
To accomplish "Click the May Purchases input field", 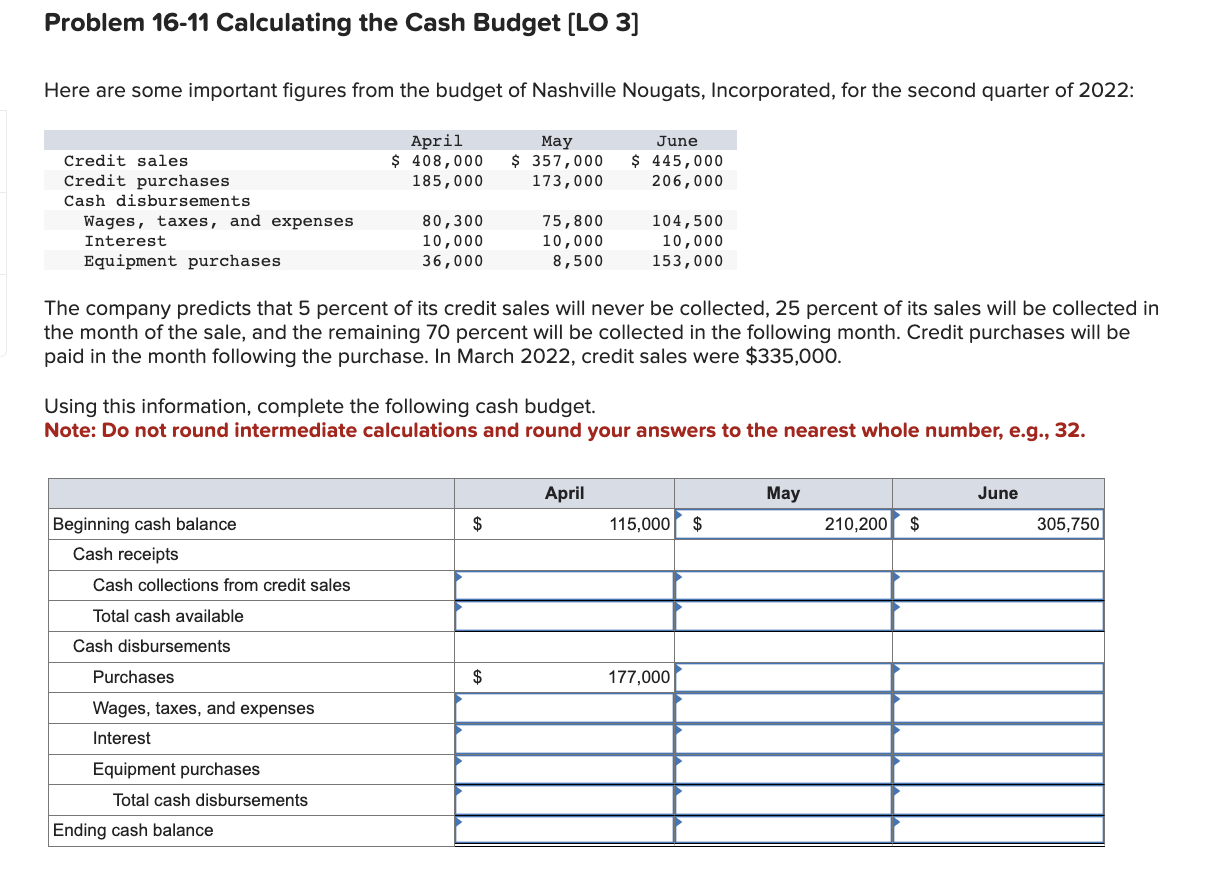I will coord(783,677).
